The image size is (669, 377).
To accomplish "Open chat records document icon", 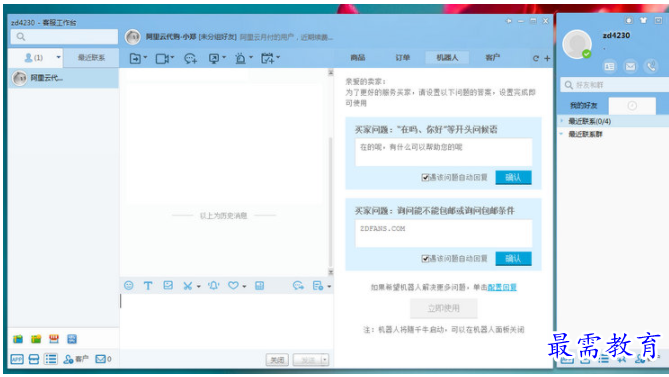I will pyautogui.click(x=318, y=286).
